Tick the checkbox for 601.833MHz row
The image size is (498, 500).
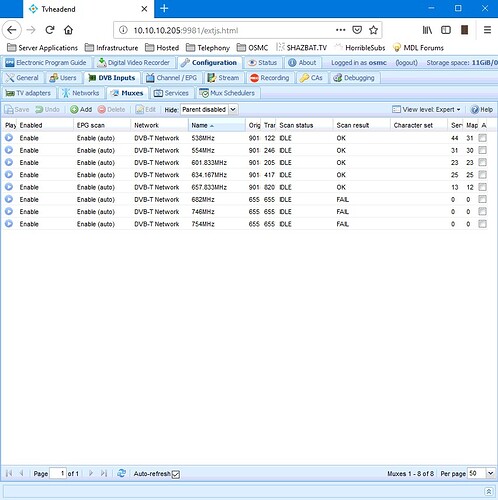(482, 162)
